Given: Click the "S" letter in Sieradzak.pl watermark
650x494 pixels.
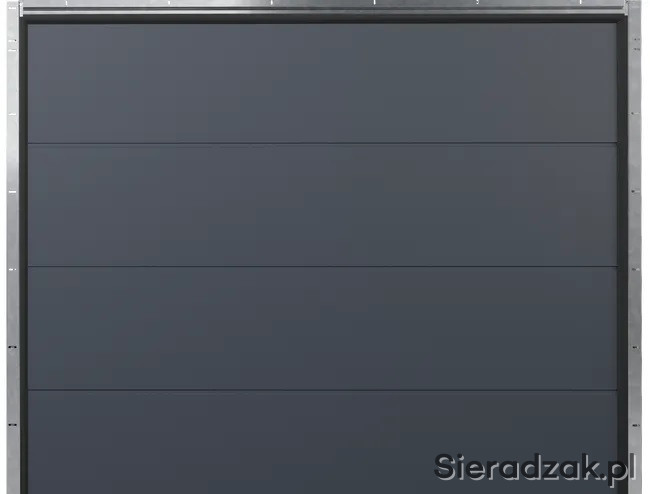Looking at the screenshot, I should pos(444,467).
